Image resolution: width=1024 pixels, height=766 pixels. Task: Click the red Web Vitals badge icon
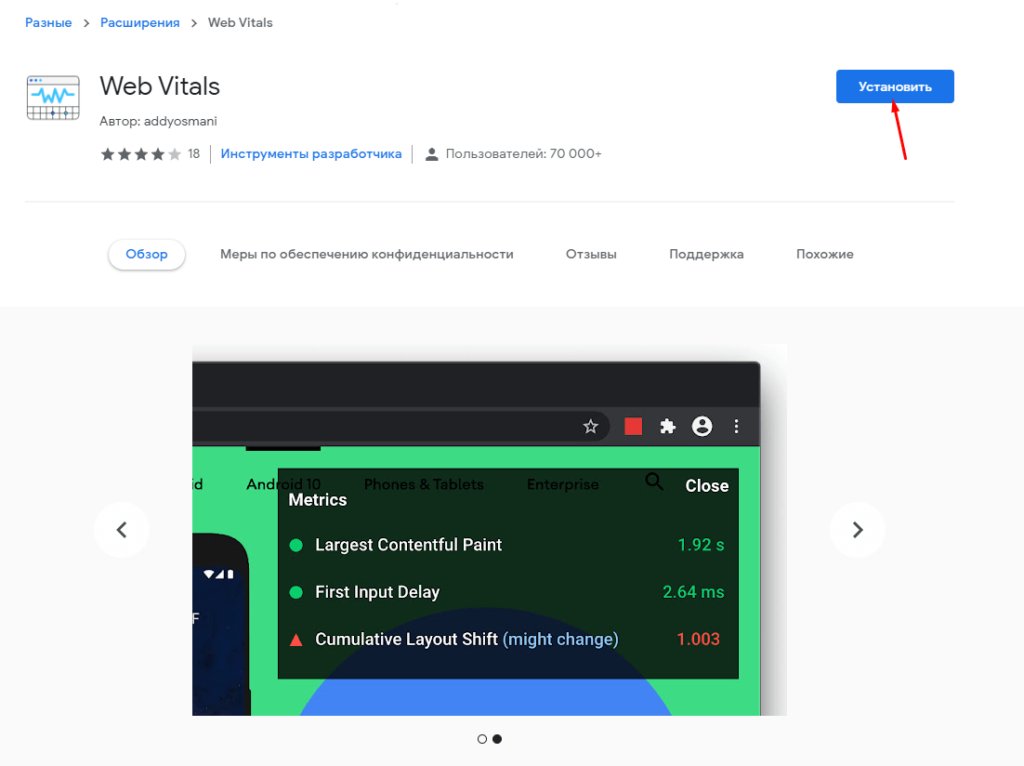click(x=633, y=426)
